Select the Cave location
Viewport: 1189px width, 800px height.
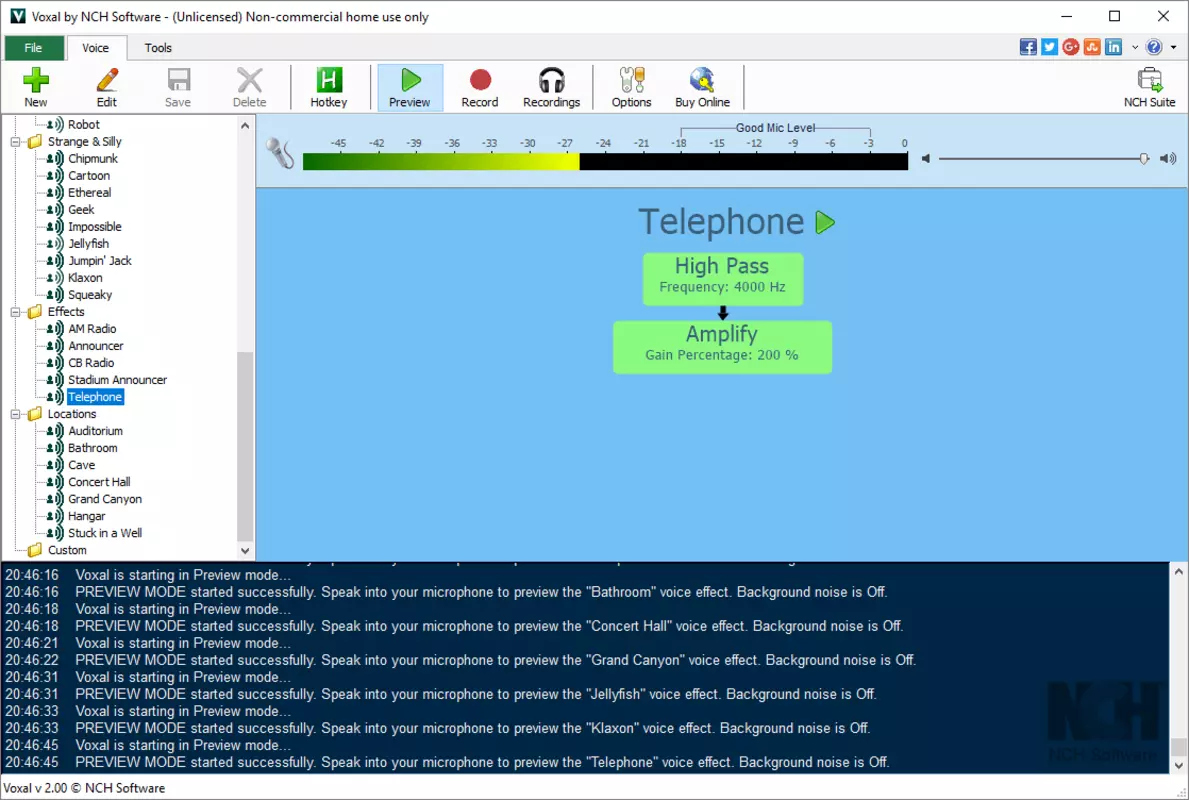tap(81, 465)
